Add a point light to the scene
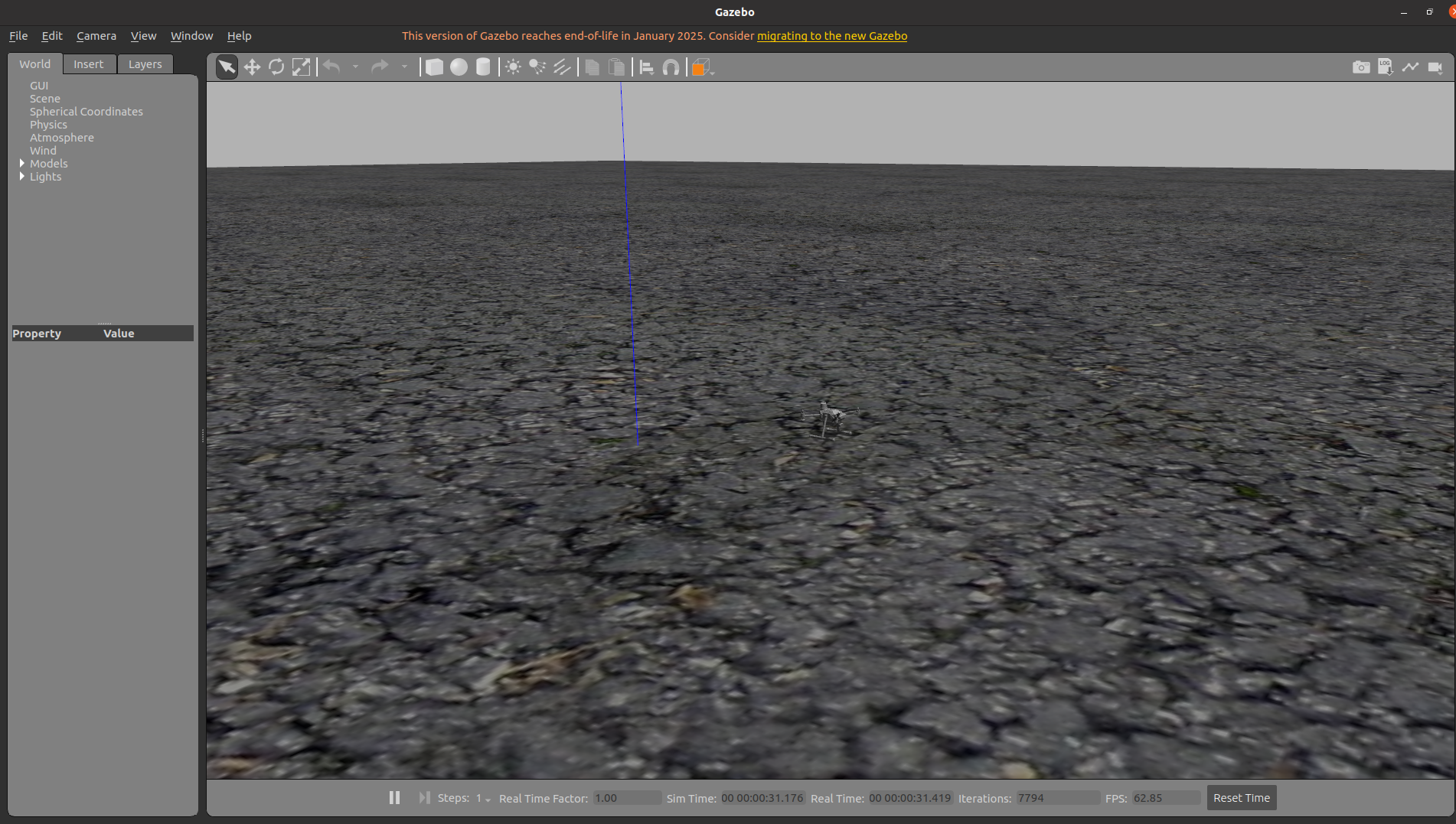 click(x=512, y=67)
